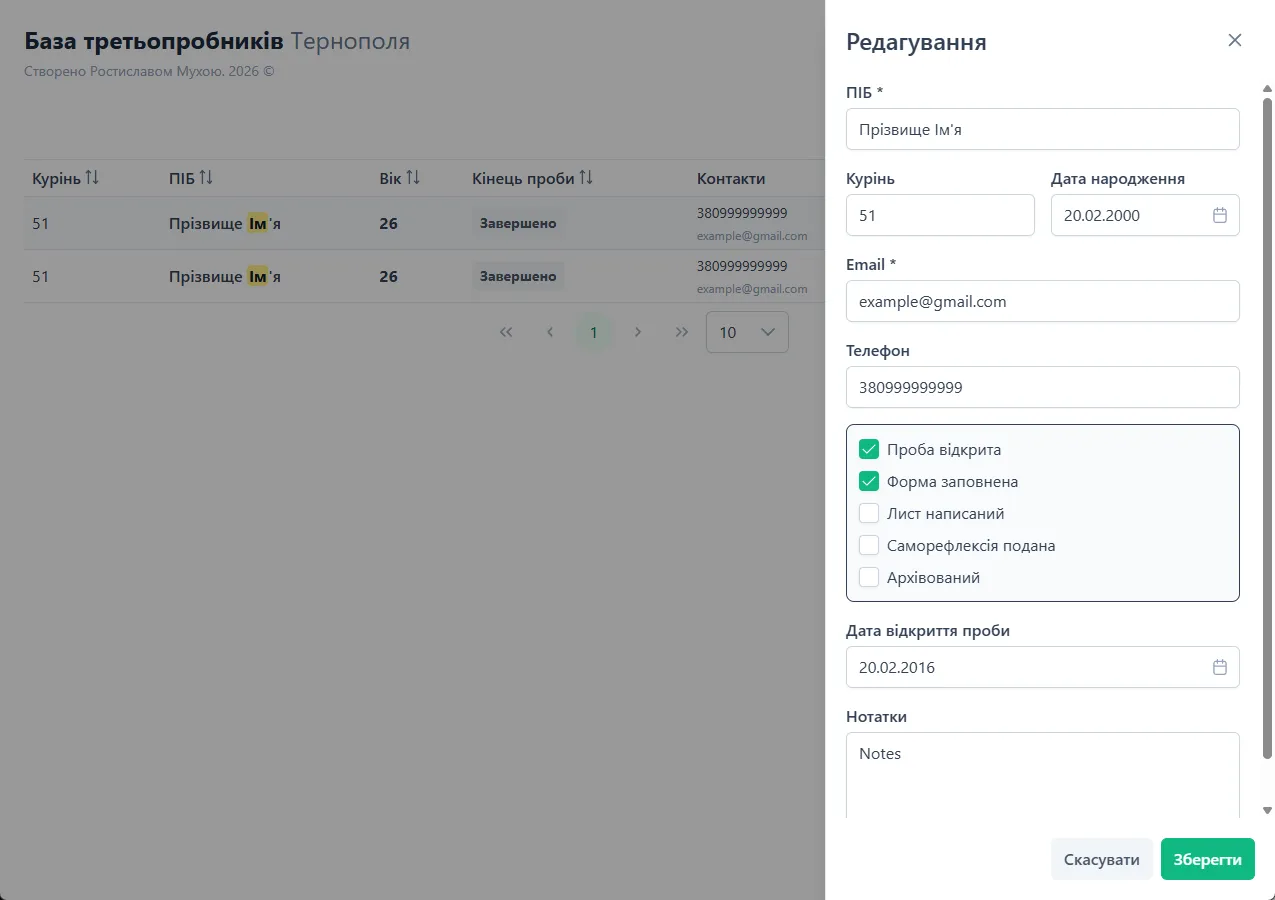Uncheck the Проба відкрита checkbox
The height and width of the screenshot is (900, 1275).
pos(869,449)
